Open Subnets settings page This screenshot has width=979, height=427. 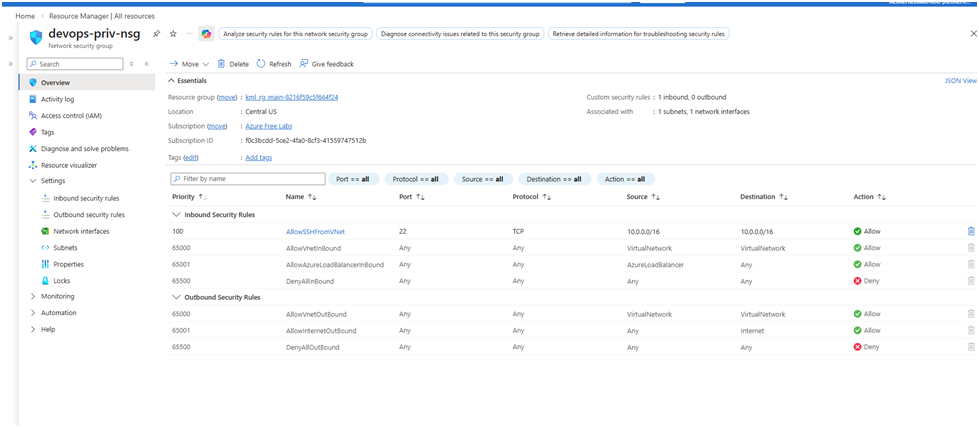pos(66,248)
